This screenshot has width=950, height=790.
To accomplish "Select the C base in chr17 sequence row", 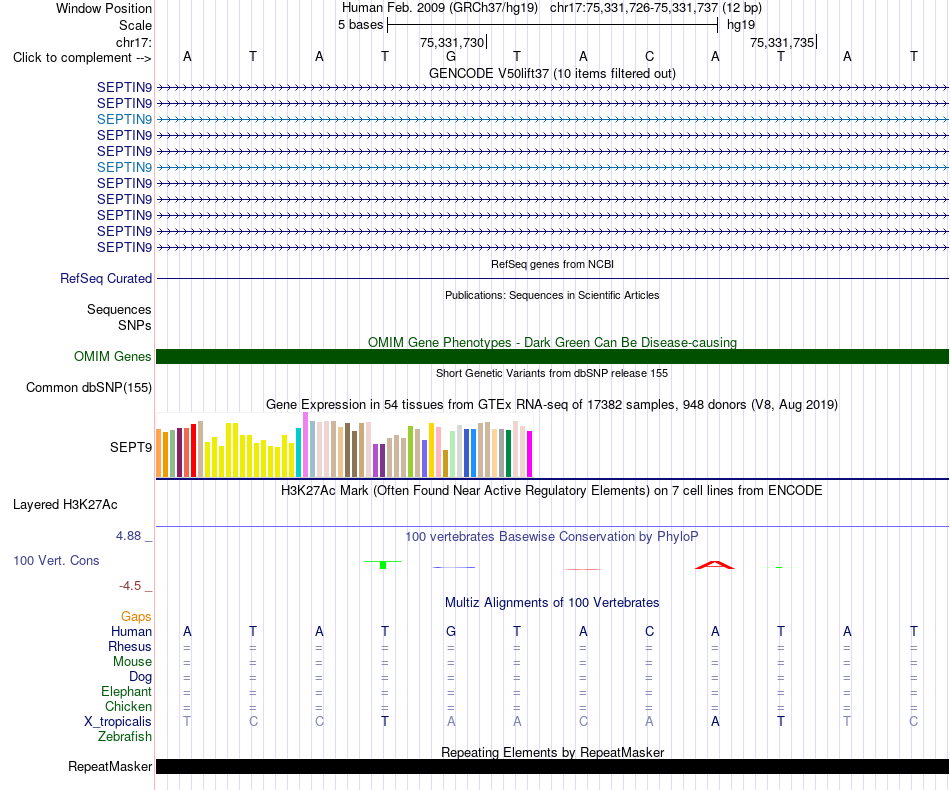I will pos(649,56).
